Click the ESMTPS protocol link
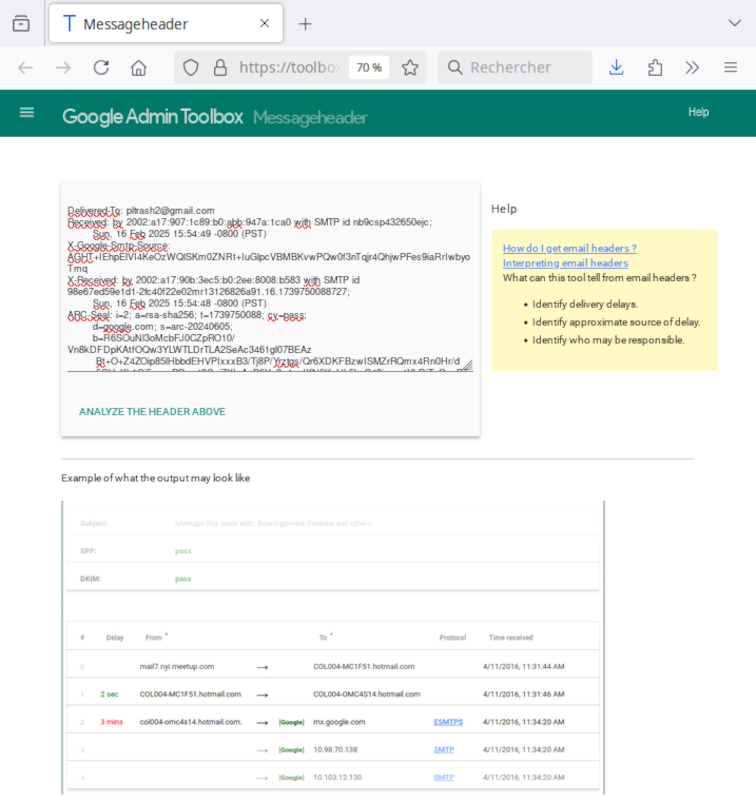The height and width of the screenshot is (802, 756). pyautogui.click(x=448, y=722)
